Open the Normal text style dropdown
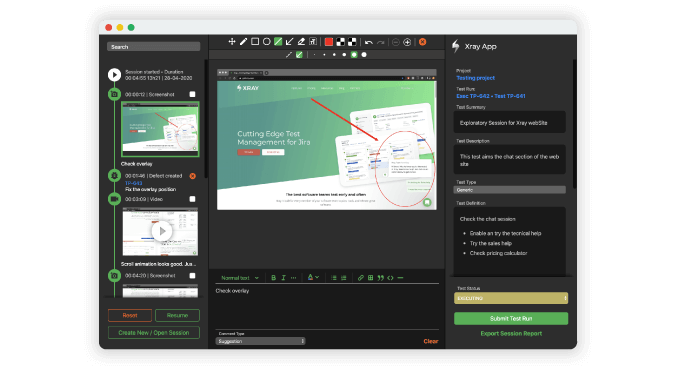The image size is (675, 368). (x=240, y=278)
